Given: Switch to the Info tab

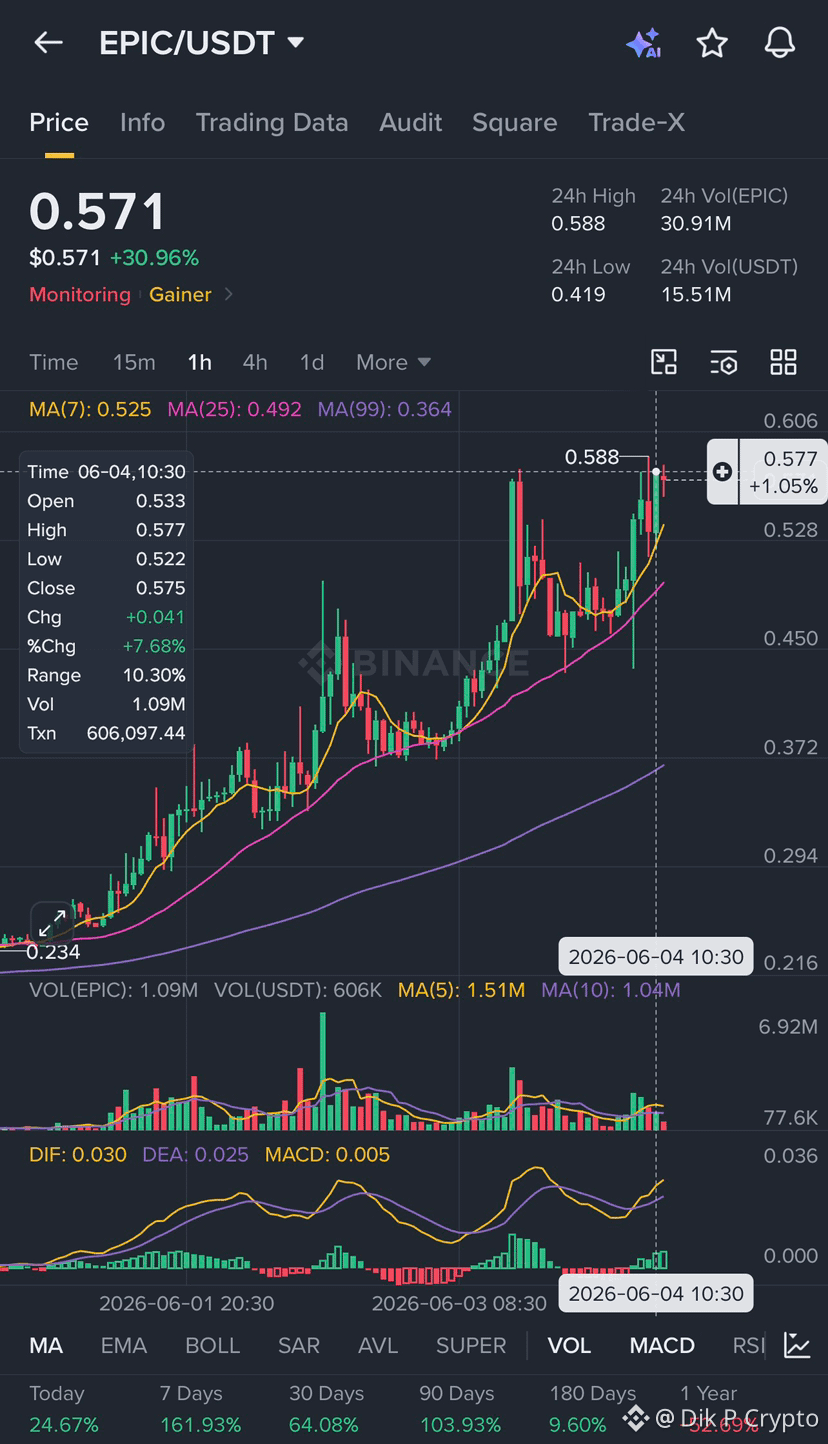Looking at the screenshot, I should click(142, 122).
